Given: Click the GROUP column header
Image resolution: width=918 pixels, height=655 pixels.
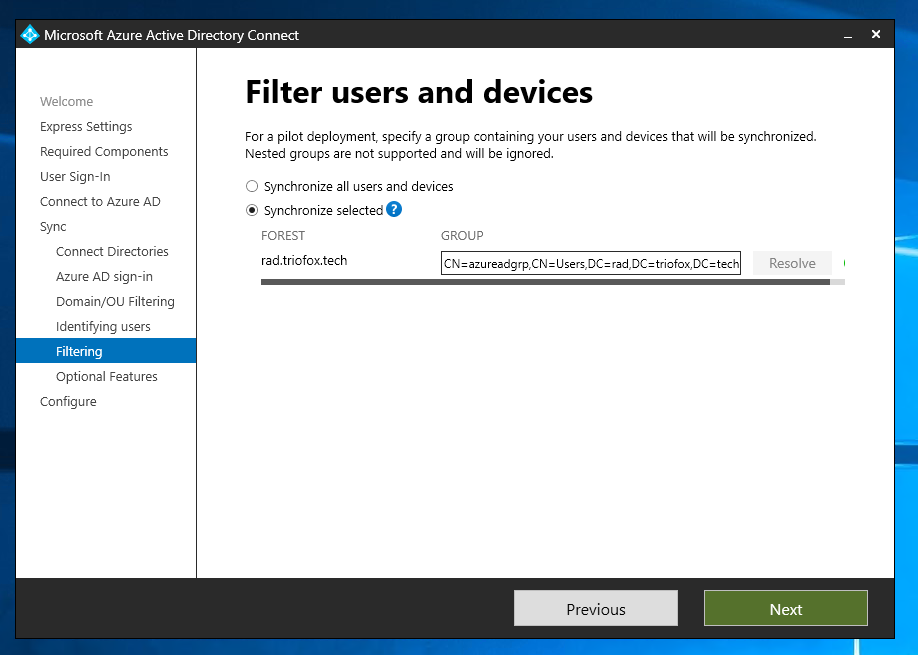Looking at the screenshot, I should [x=462, y=235].
